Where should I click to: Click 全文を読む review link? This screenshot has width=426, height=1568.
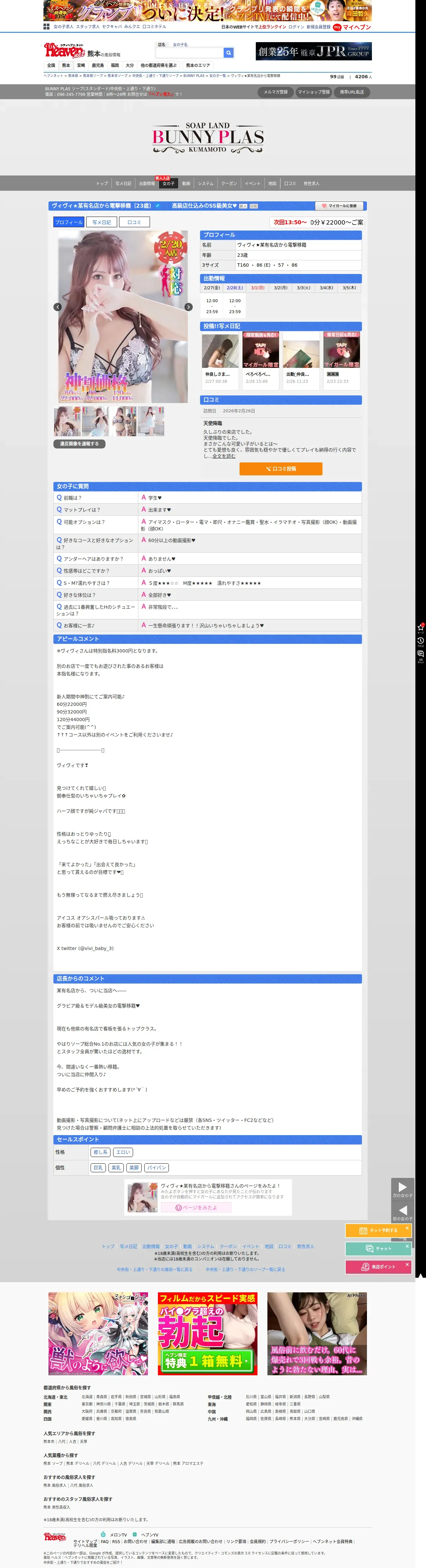point(223,456)
